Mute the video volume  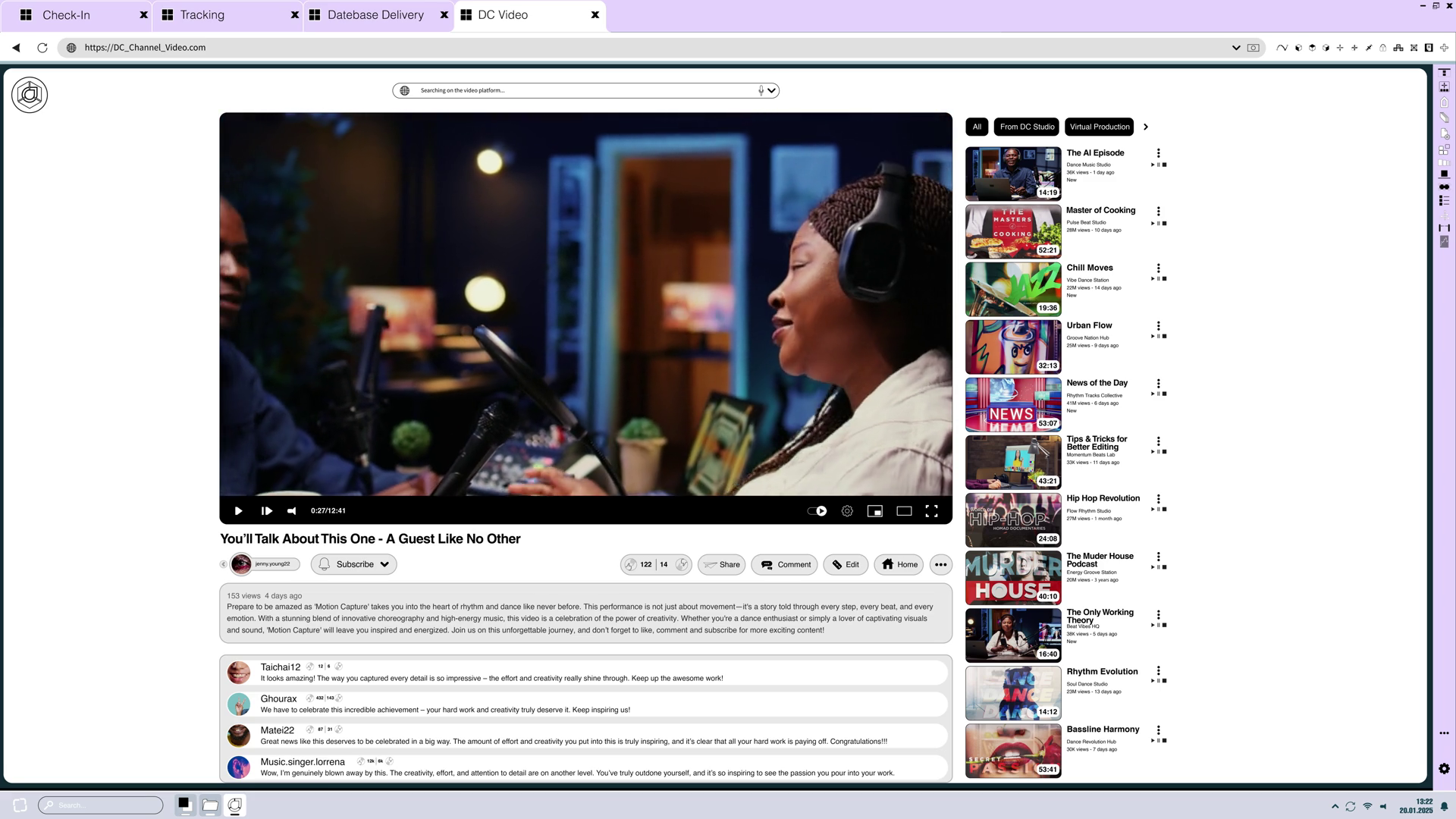coord(292,511)
